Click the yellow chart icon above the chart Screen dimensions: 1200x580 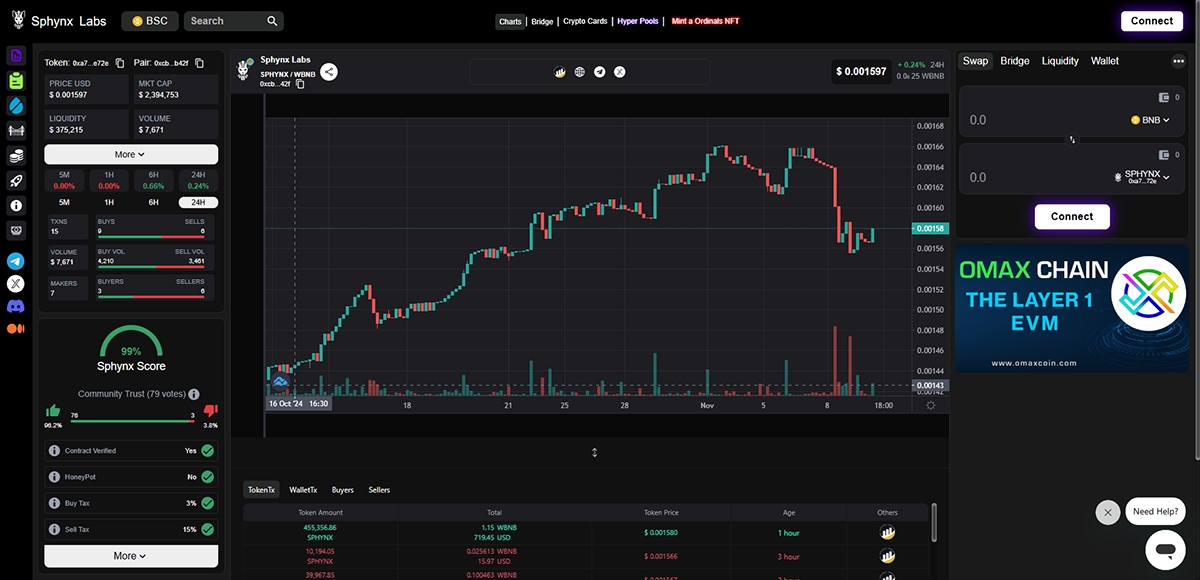coord(561,72)
